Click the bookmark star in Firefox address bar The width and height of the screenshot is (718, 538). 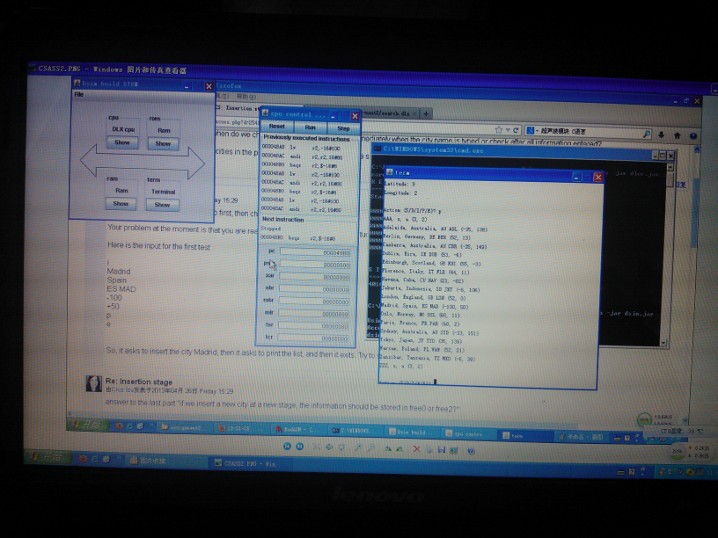coord(499,130)
